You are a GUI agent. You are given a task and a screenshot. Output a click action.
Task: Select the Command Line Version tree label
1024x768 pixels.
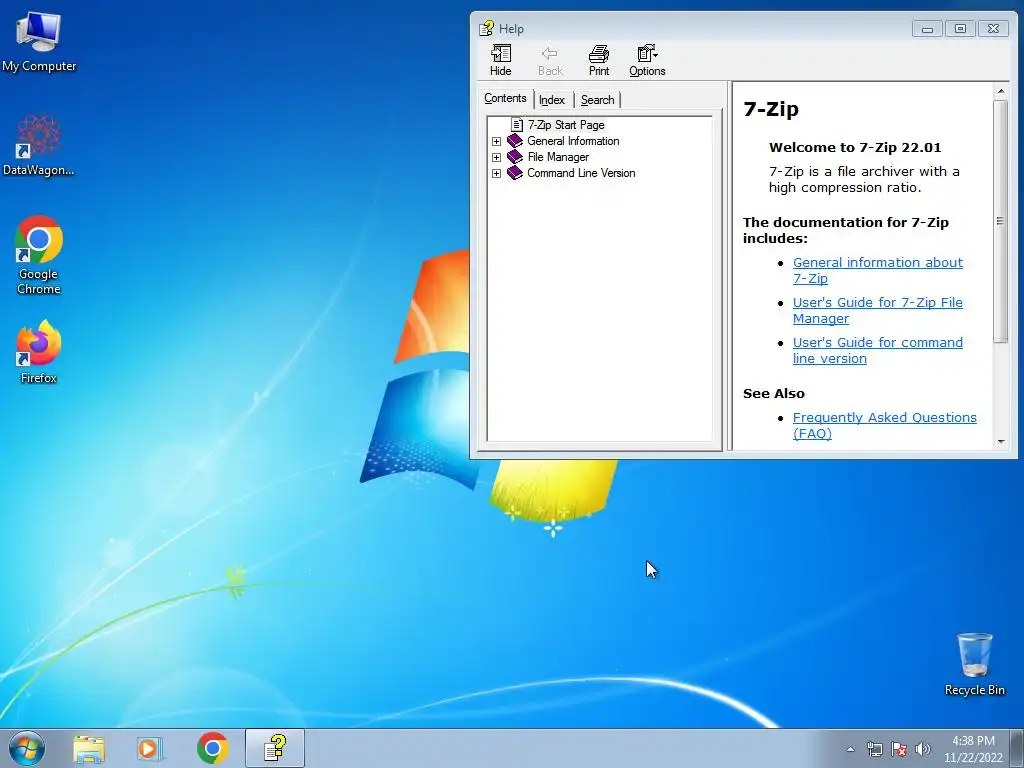(x=581, y=173)
